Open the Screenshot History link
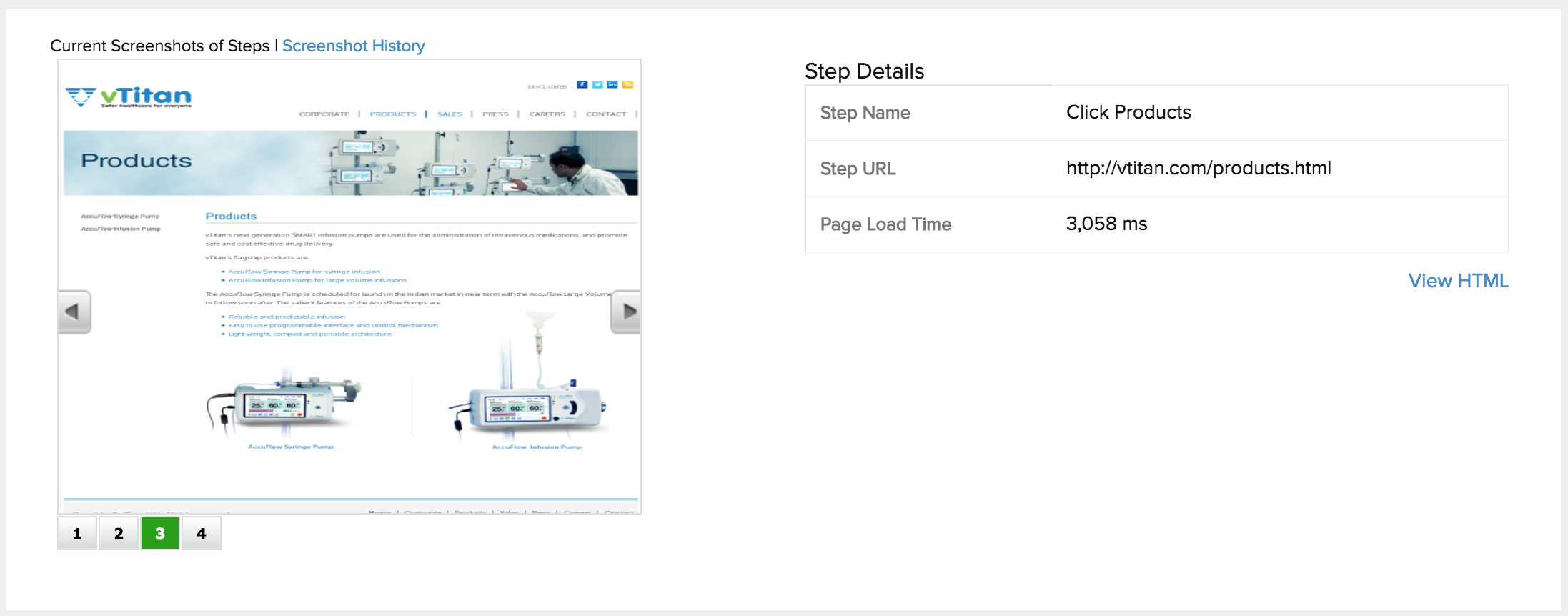 pos(353,46)
